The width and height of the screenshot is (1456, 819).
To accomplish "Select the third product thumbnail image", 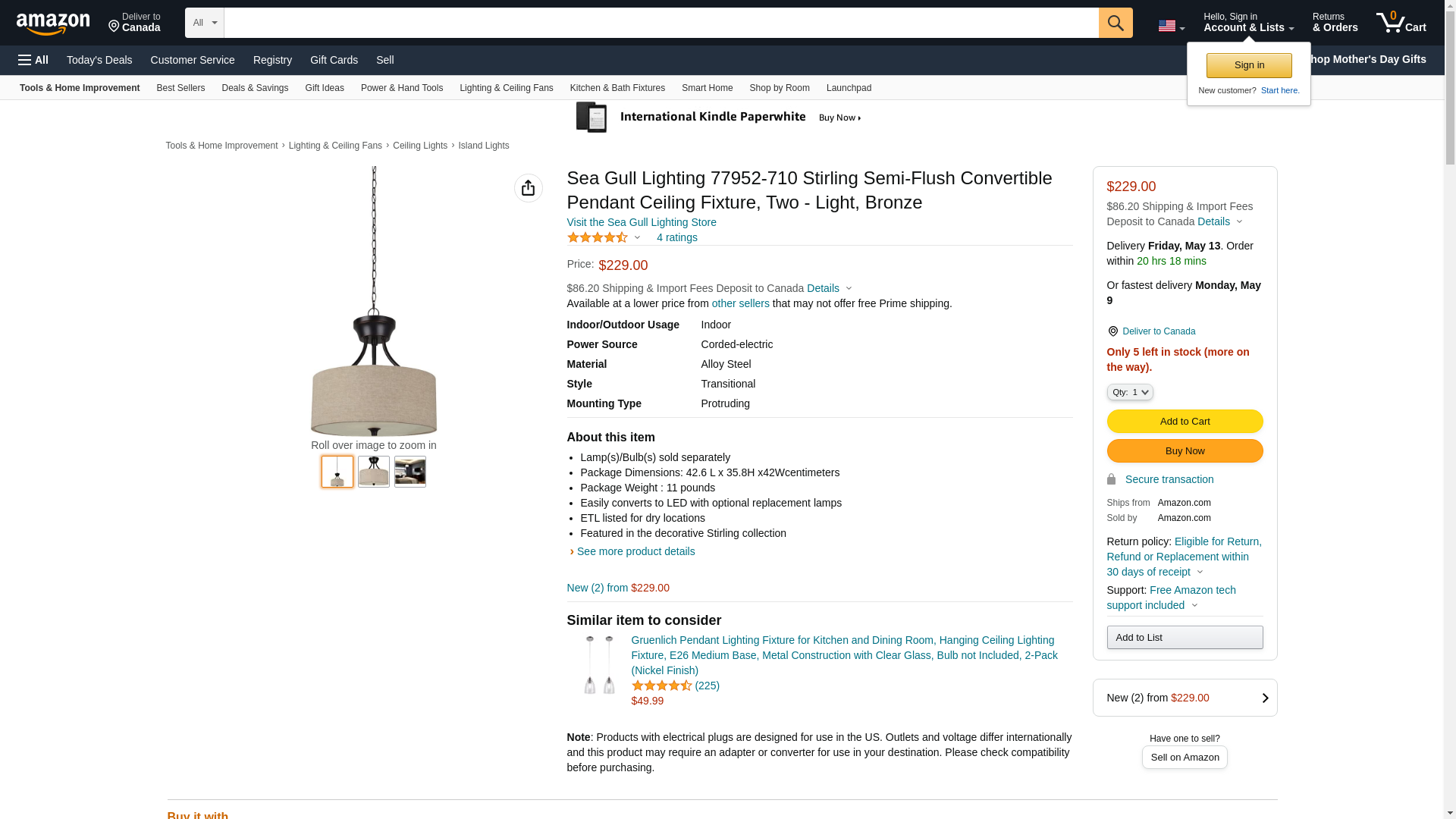I will 409,472.
